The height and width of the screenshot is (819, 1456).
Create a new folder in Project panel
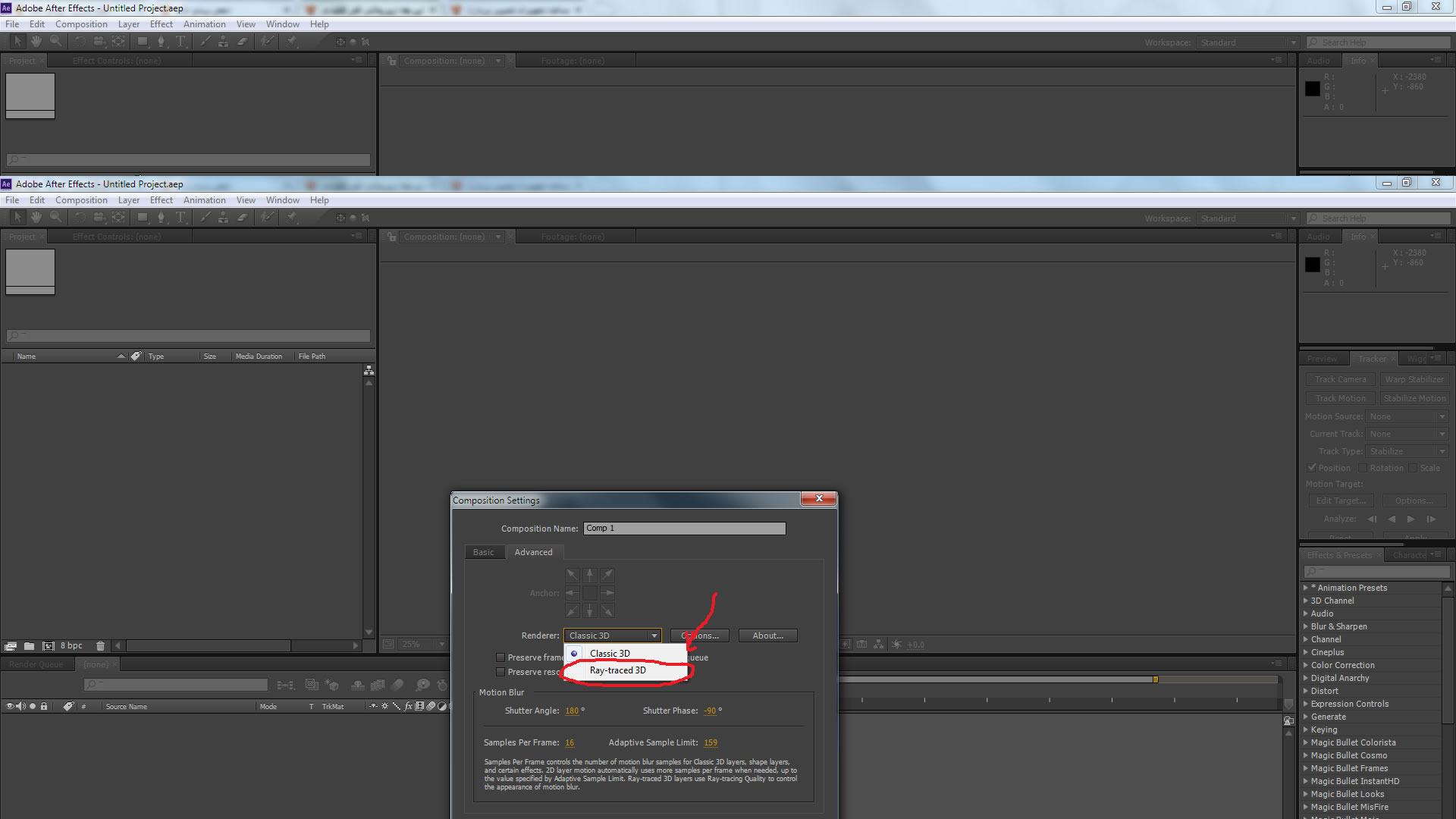click(29, 646)
